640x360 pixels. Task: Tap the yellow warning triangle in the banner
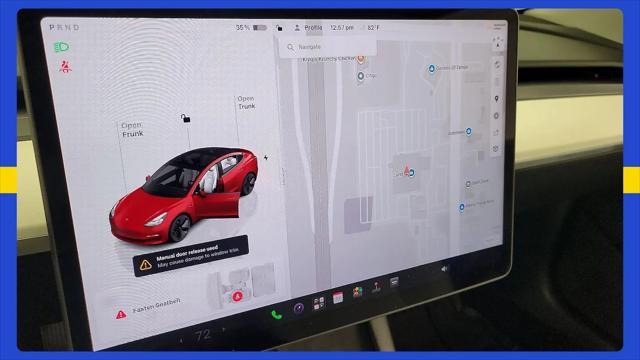point(146,265)
